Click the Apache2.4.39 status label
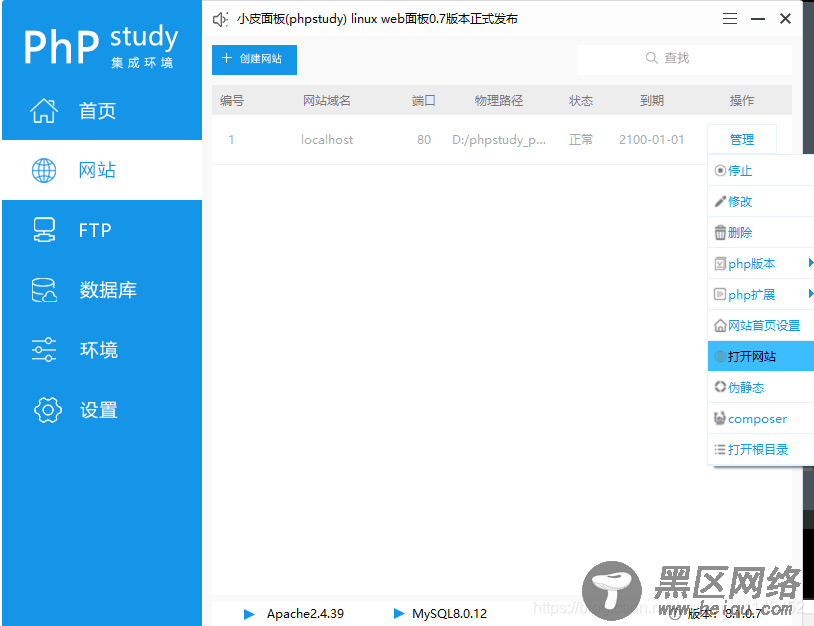 coord(305,614)
